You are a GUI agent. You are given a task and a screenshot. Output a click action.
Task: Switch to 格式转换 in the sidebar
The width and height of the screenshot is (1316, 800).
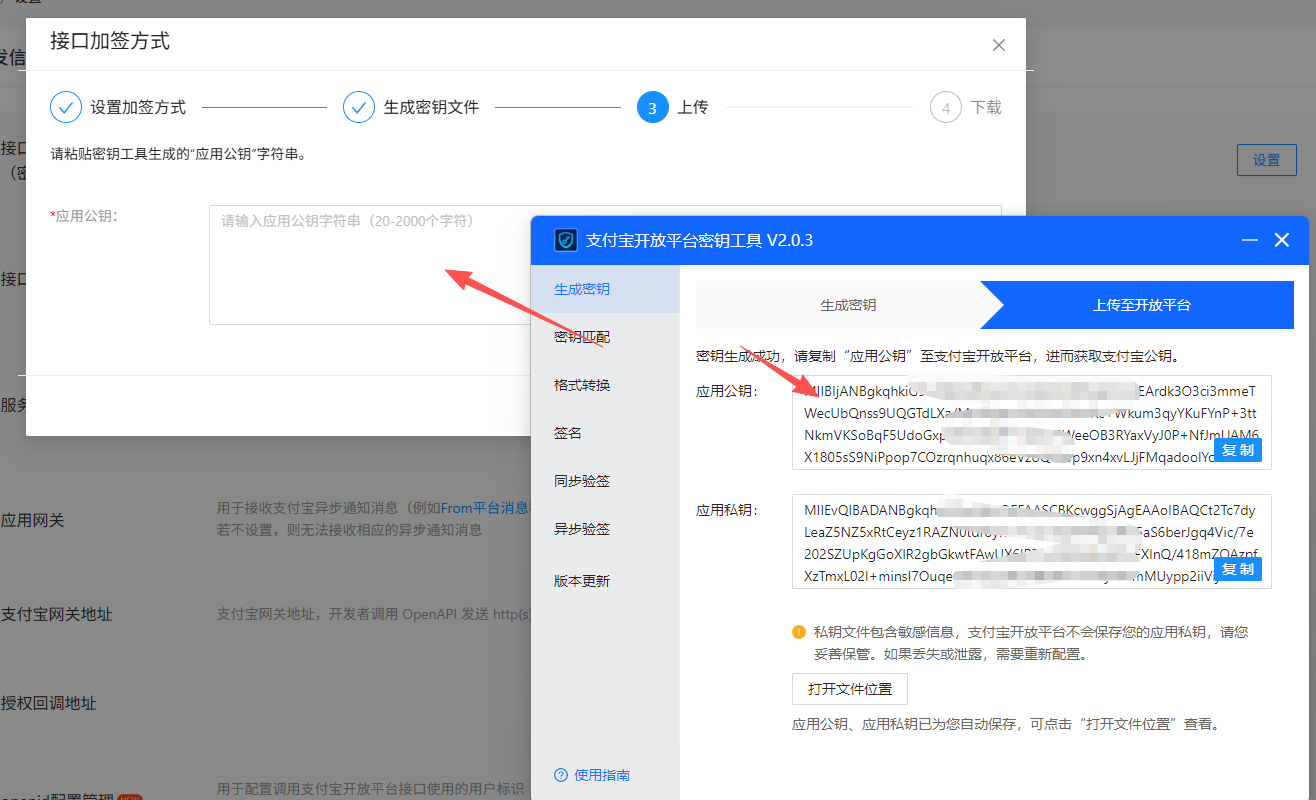click(x=582, y=385)
